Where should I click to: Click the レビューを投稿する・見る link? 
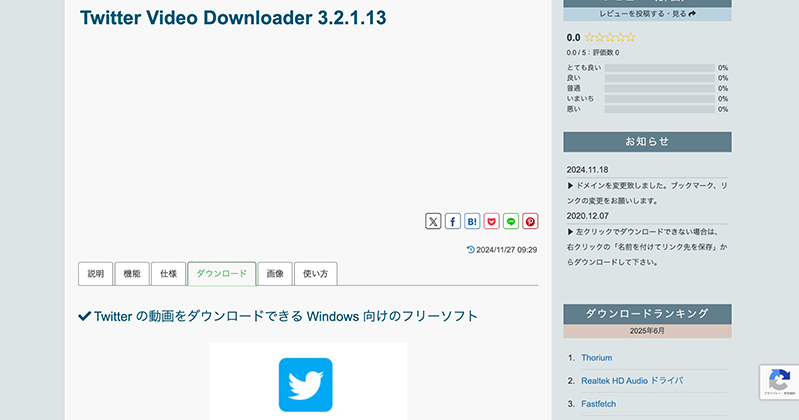(647, 14)
